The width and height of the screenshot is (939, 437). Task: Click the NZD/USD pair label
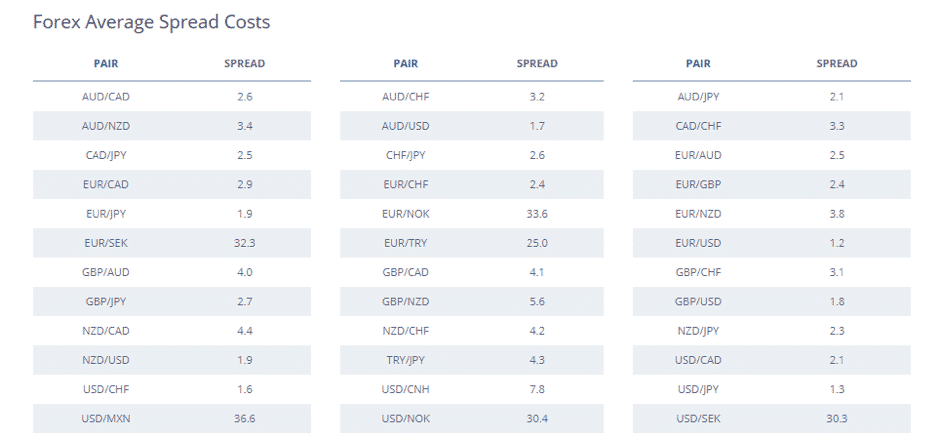[106, 360]
